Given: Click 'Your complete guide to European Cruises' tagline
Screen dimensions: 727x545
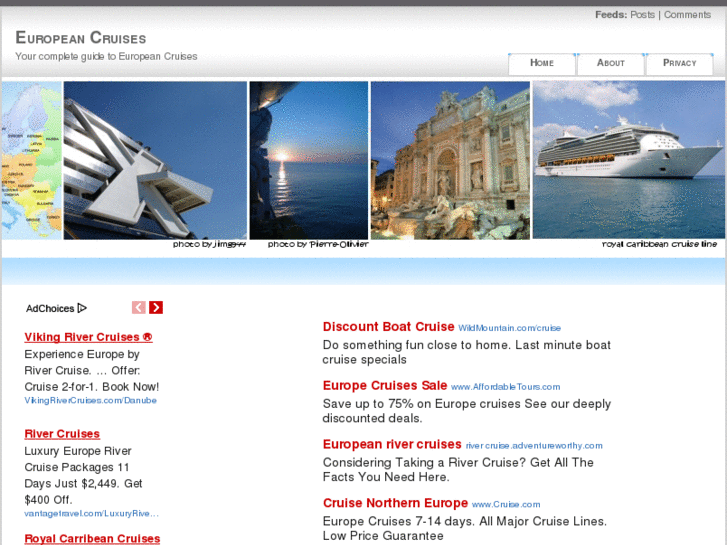Looking at the screenshot, I should 106,57.
